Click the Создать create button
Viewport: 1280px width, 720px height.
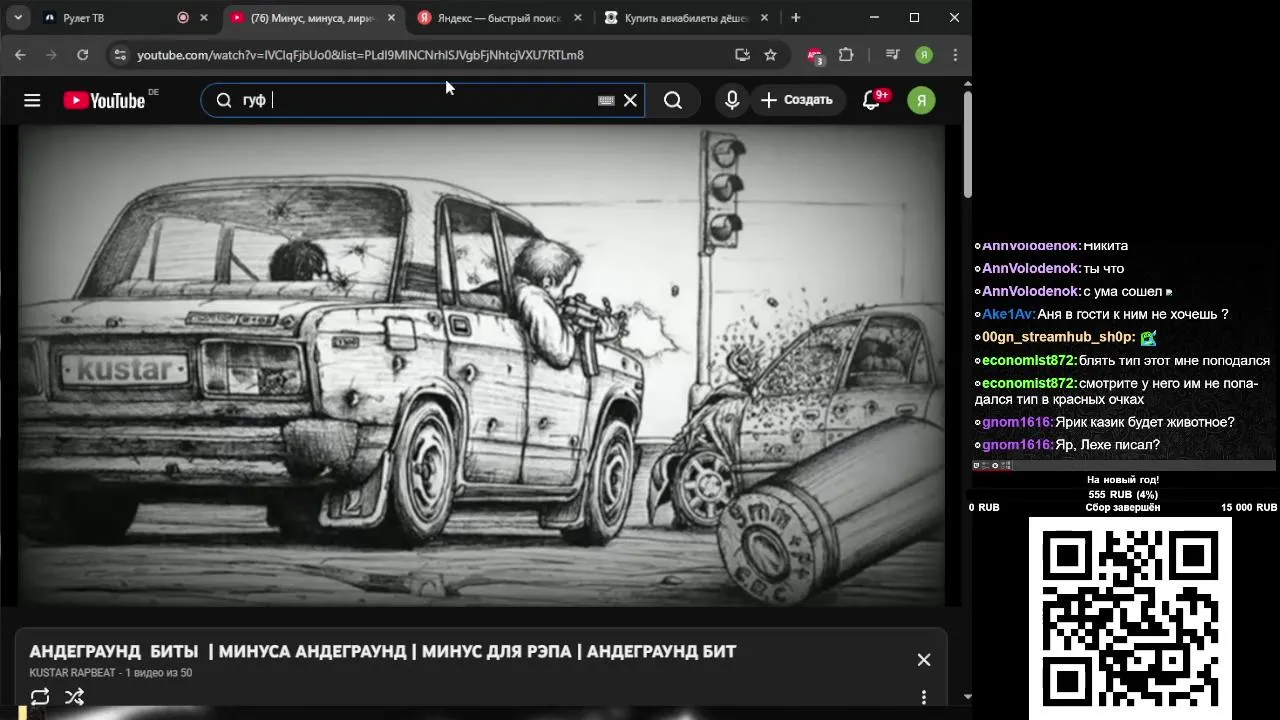click(797, 100)
